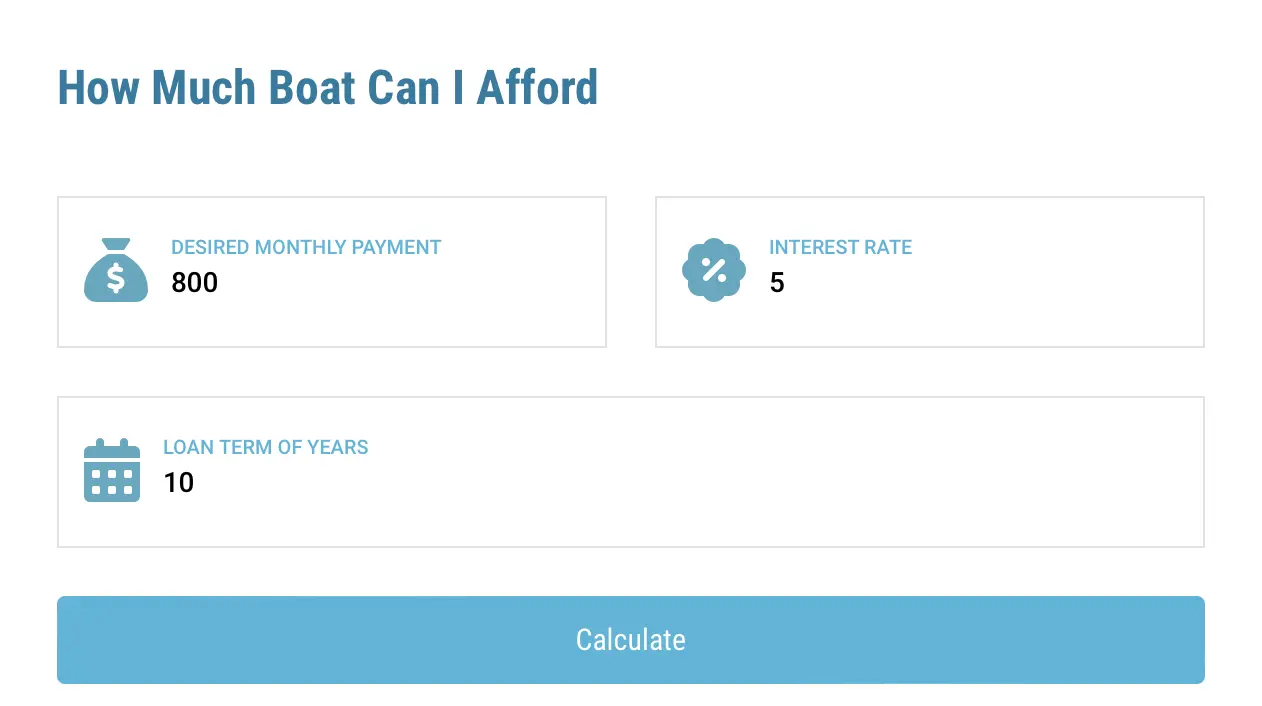1262x706 pixels.
Task: Click the icon next to Interest Rate
Action: [713, 269]
